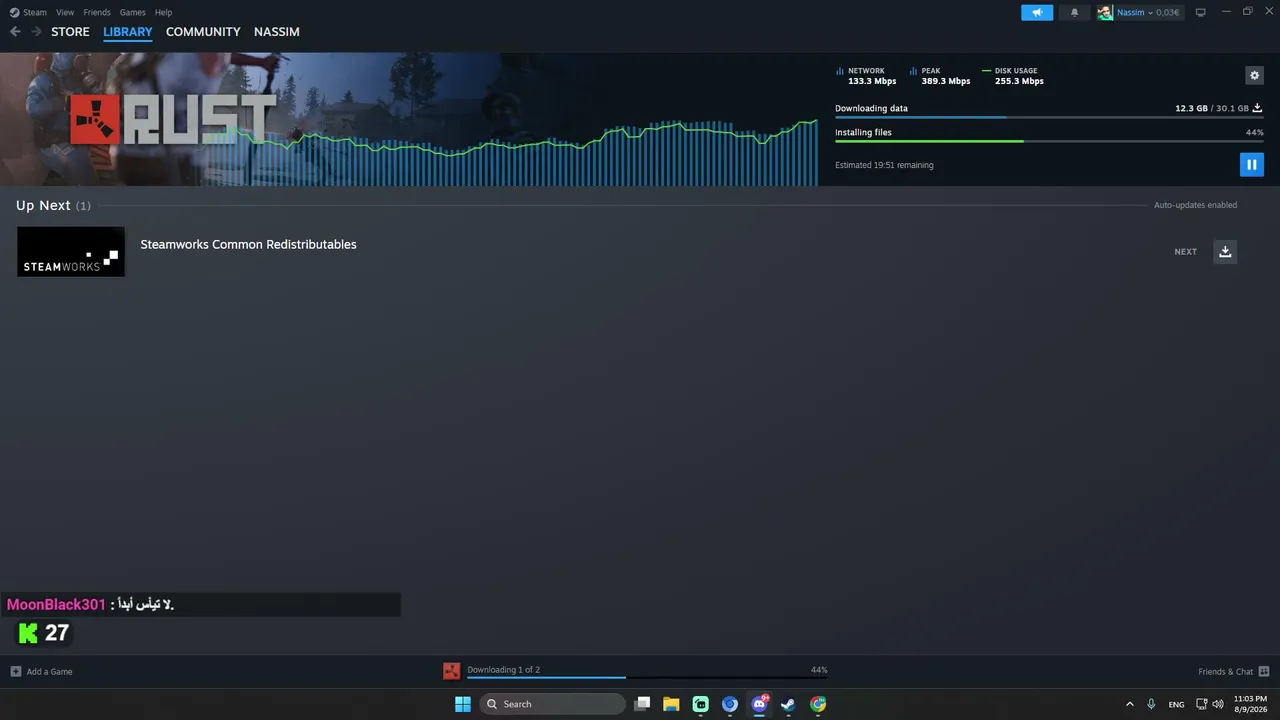Click the Steam icon in the taskbar
Viewport: 1280px width, 720px height.
click(x=788, y=704)
